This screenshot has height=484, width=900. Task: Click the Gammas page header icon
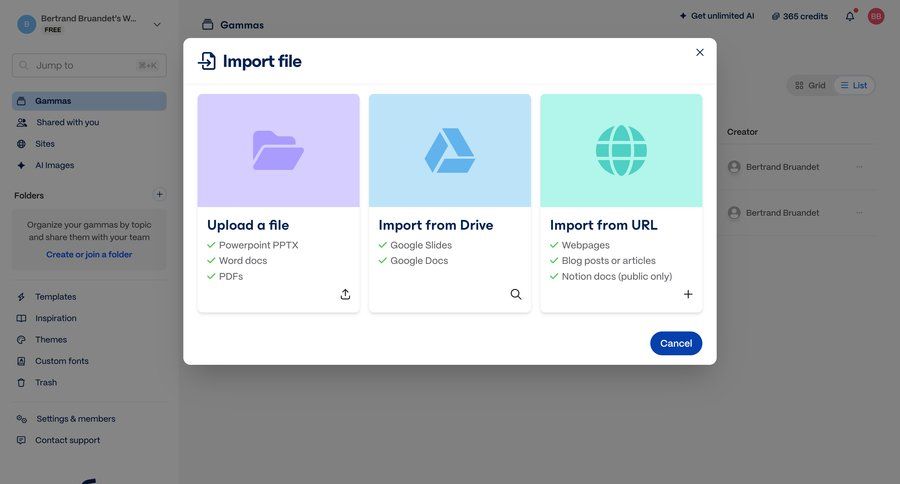click(x=208, y=25)
